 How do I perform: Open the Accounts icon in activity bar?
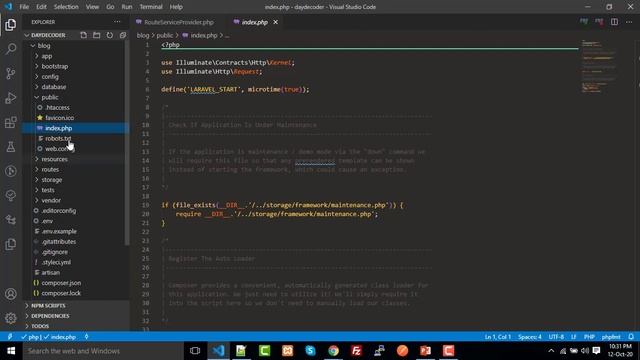click(x=11, y=294)
